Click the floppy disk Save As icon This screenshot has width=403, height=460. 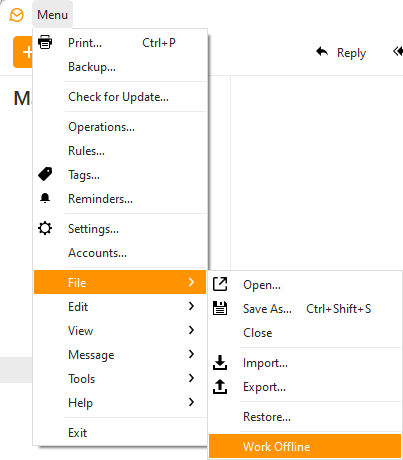click(x=220, y=308)
